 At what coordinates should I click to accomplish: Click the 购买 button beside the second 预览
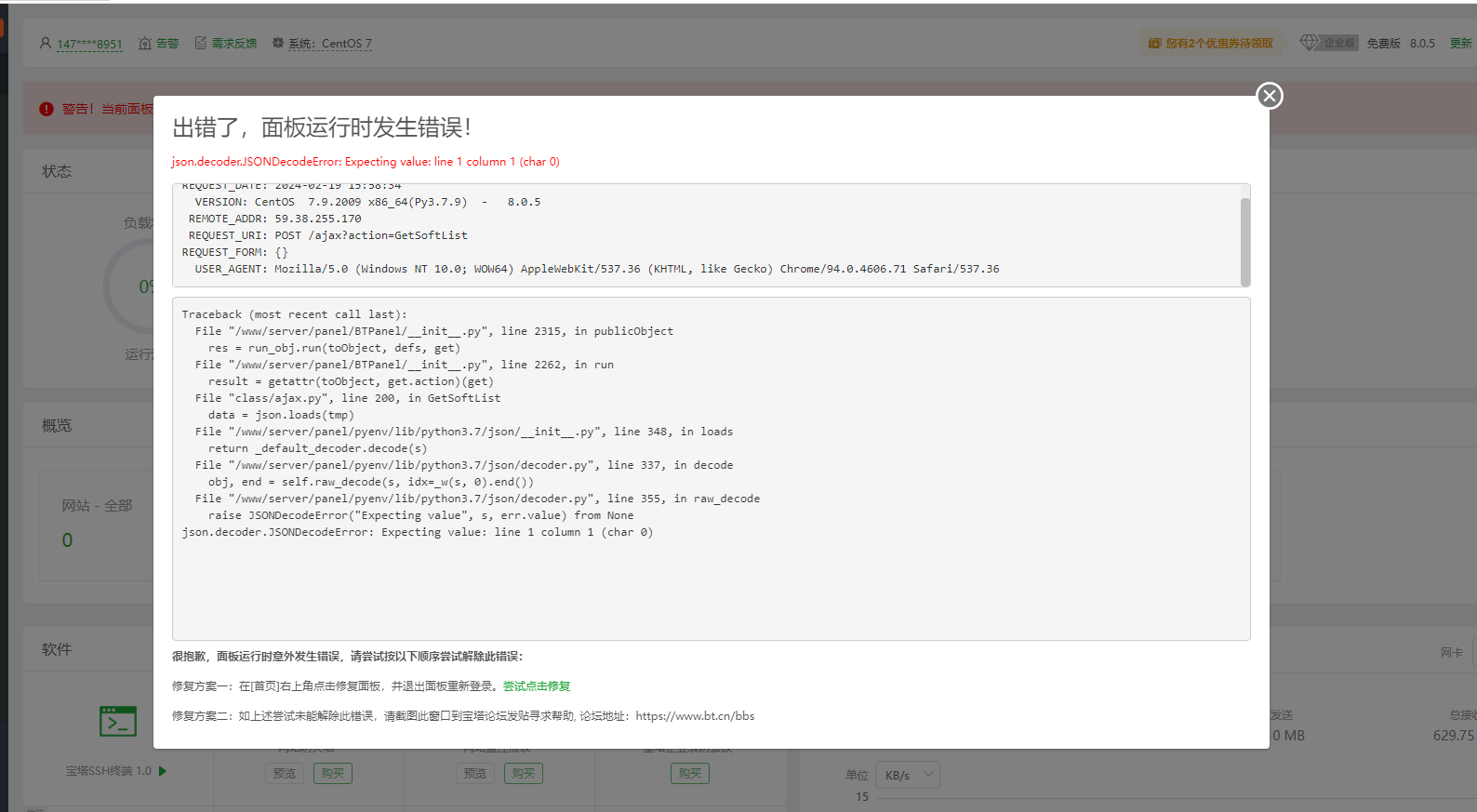click(524, 773)
